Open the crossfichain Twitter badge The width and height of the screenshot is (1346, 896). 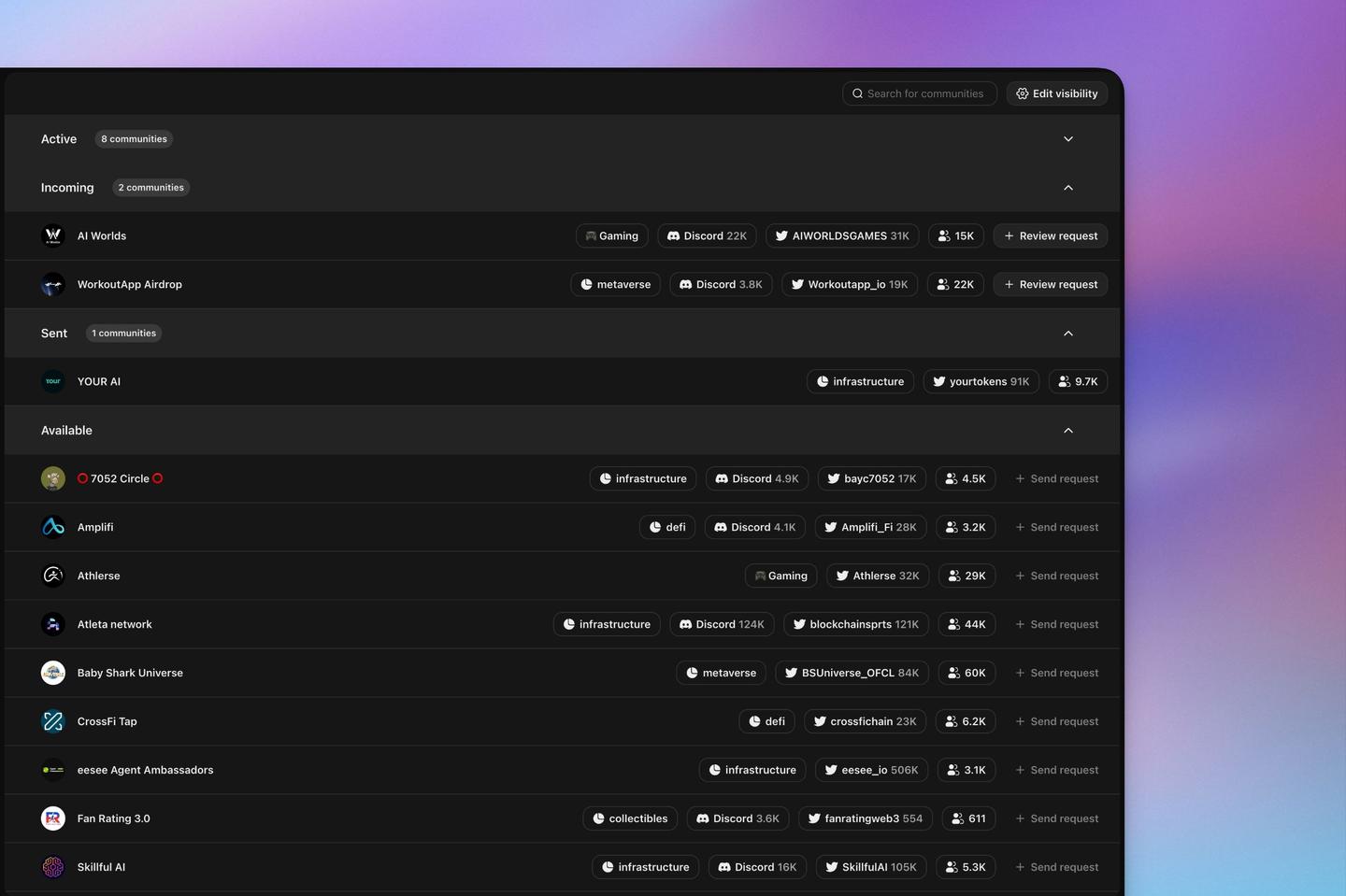pyautogui.click(x=865, y=721)
